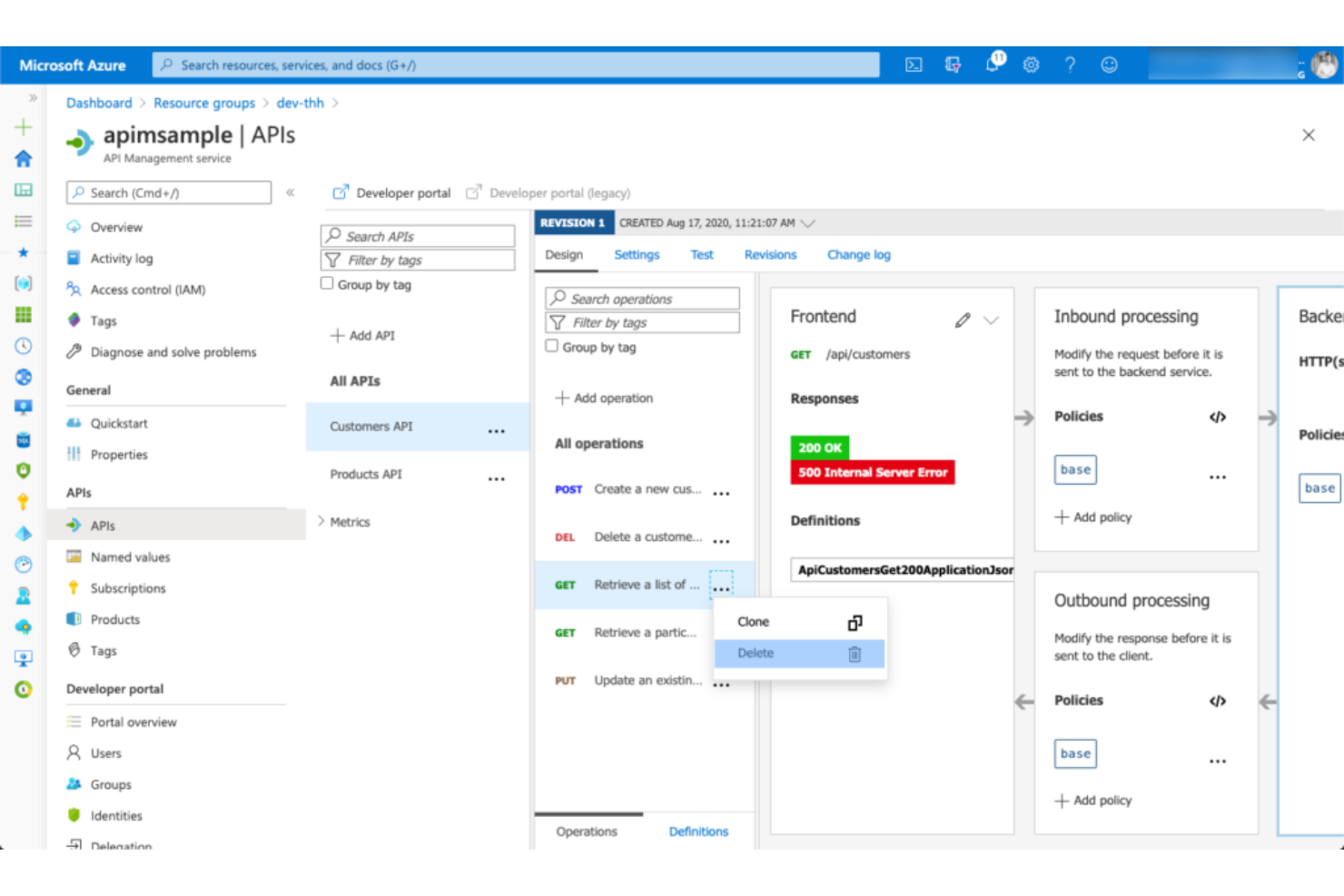Go to Azure portal home icon
The width and height of the screenshot is (1344, 896).
coord(24,159)
